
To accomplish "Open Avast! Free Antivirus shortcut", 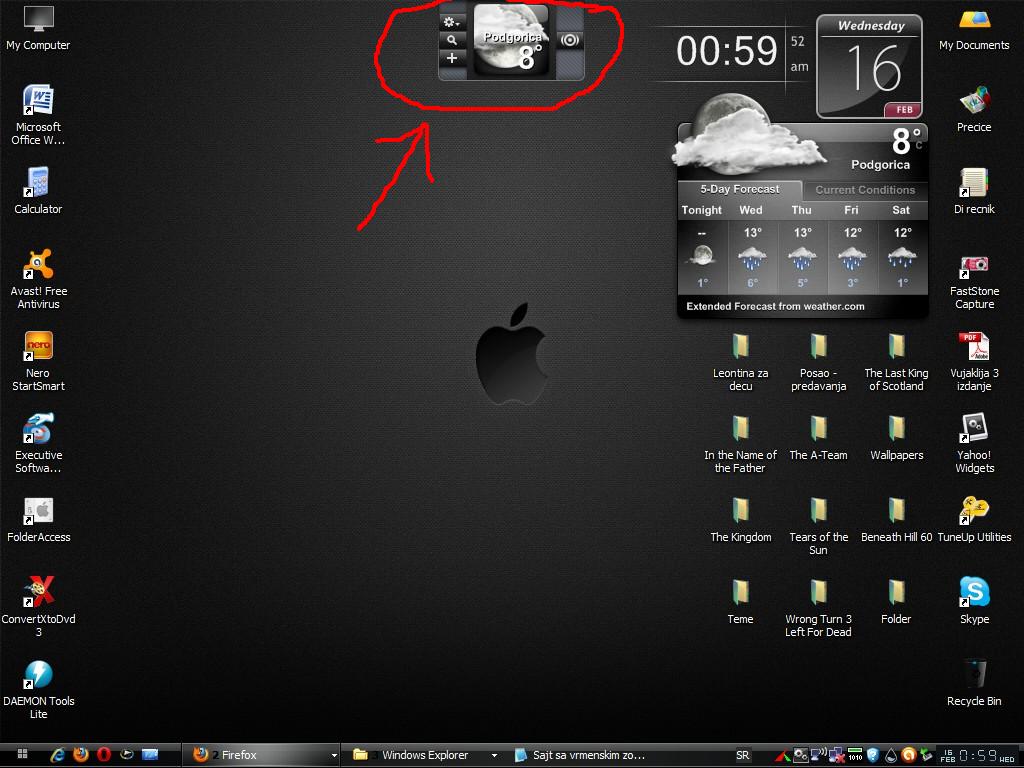I will [38, 279].
